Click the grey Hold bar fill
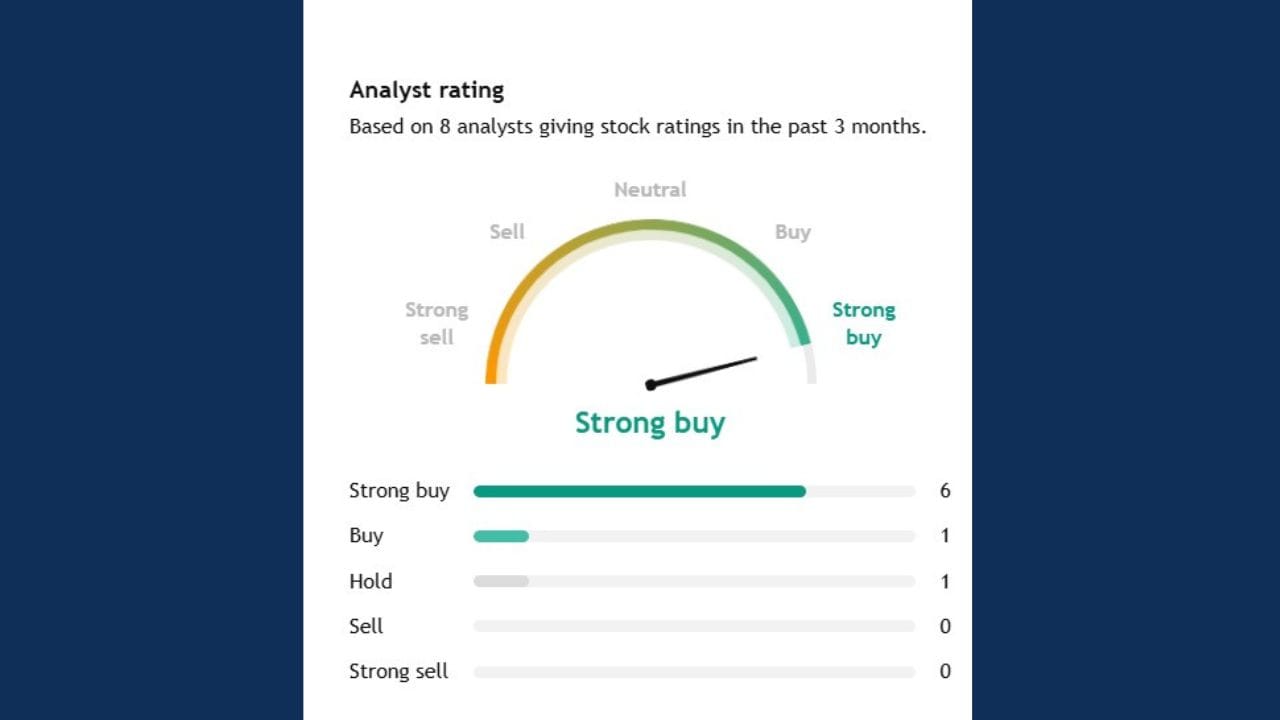This screenshot has width=1280, height=720. pos(501,581)
